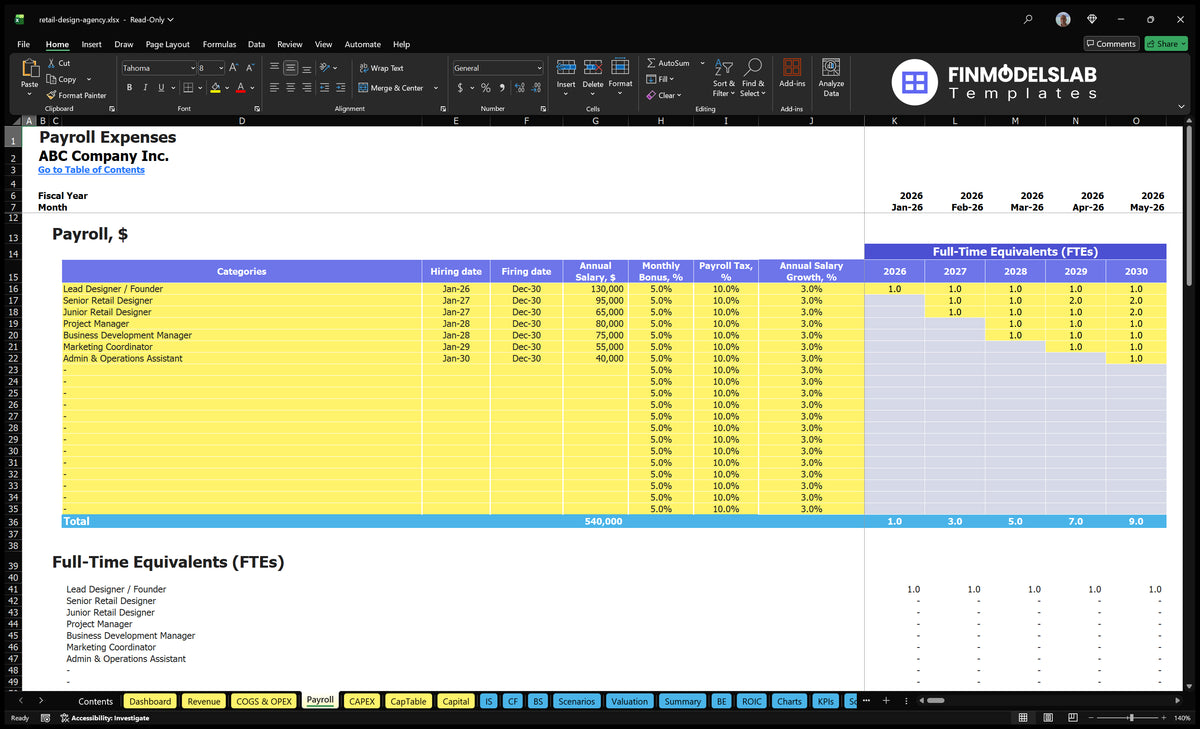Toggle bottom vertical alignment
The height and width of the screenshot is (729, 1200).
(307, 68)
